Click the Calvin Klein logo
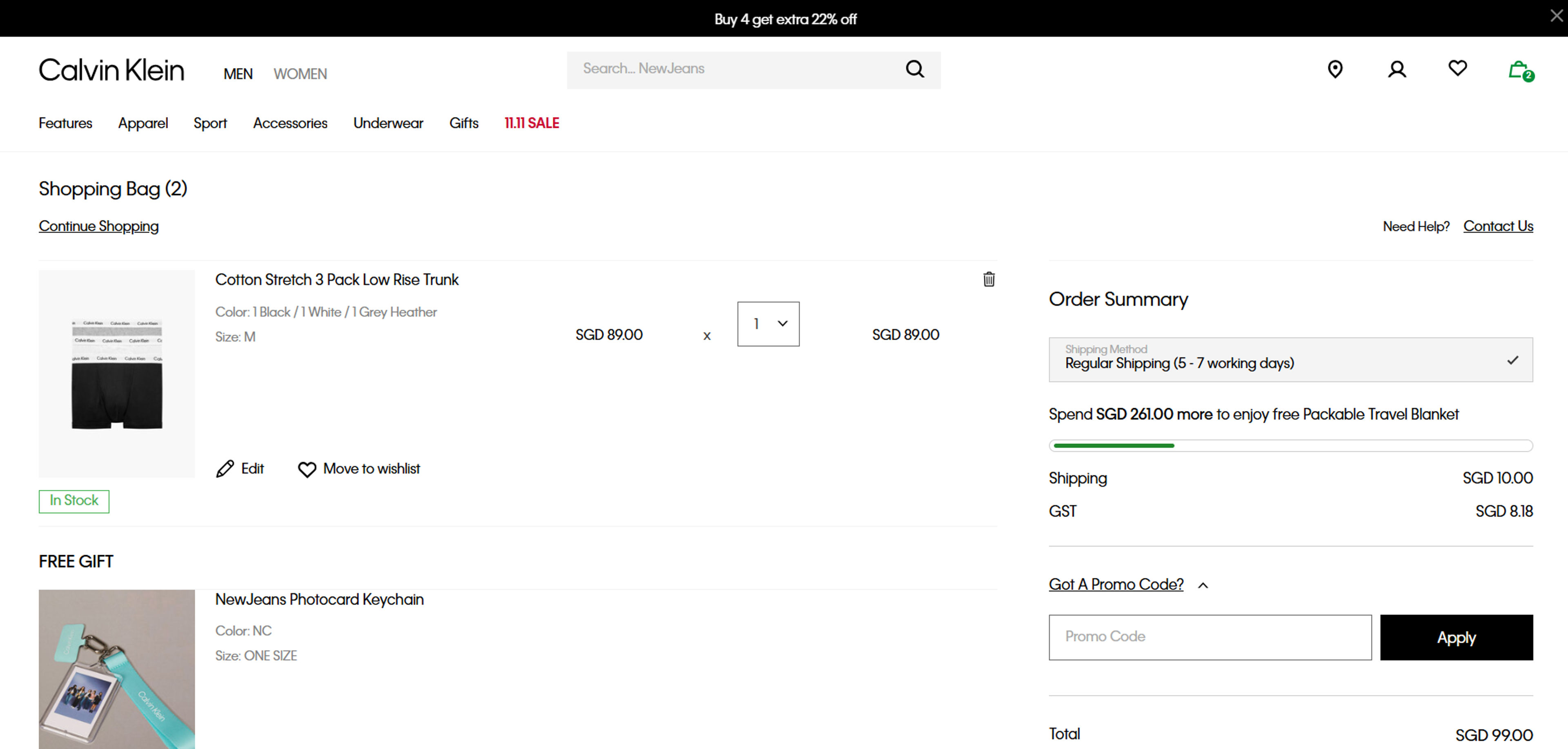This screenshot has width=1568, height=749. (x=111, y=70)
